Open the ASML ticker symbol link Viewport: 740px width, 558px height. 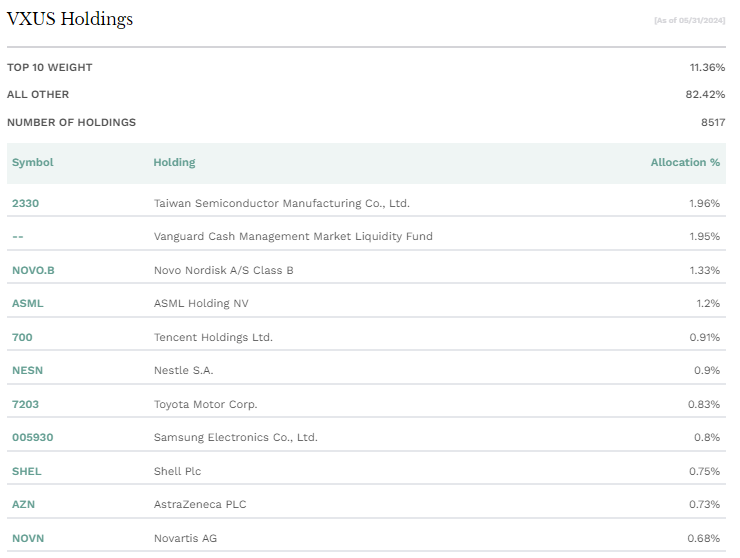tap(27, 304)
